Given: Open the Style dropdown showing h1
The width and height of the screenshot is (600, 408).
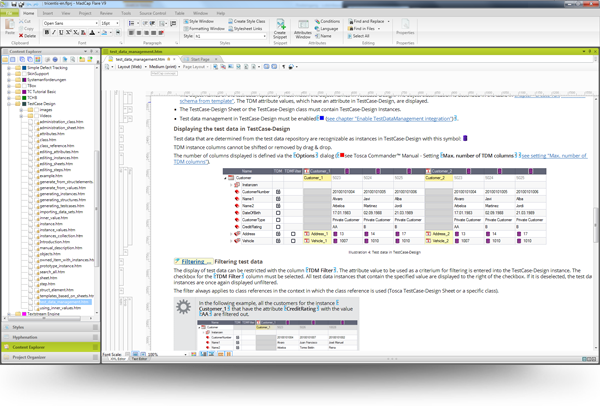Looking at the screenshot, I should pyautogui.click(x=231, y=36).
